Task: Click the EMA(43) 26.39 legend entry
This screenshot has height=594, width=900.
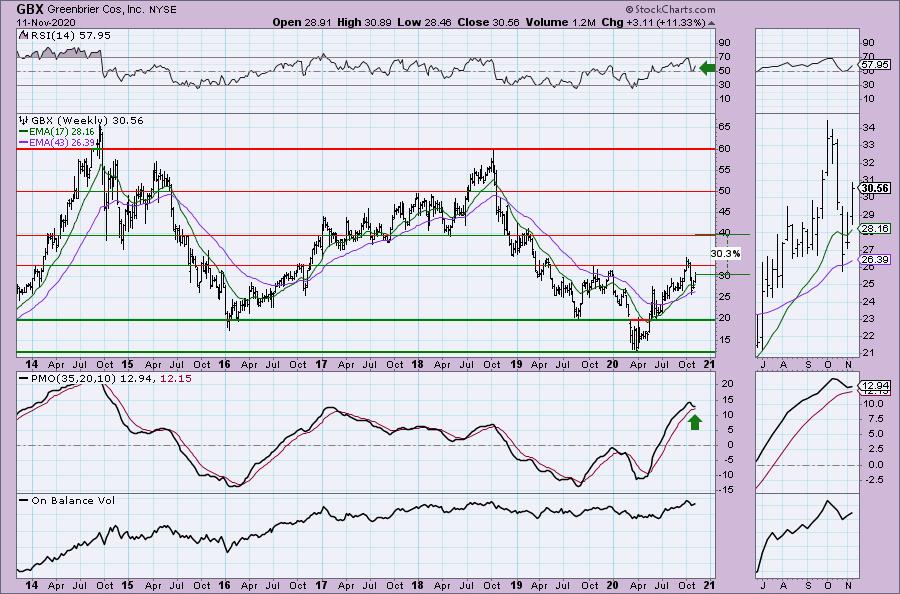Action: point(56,142)
